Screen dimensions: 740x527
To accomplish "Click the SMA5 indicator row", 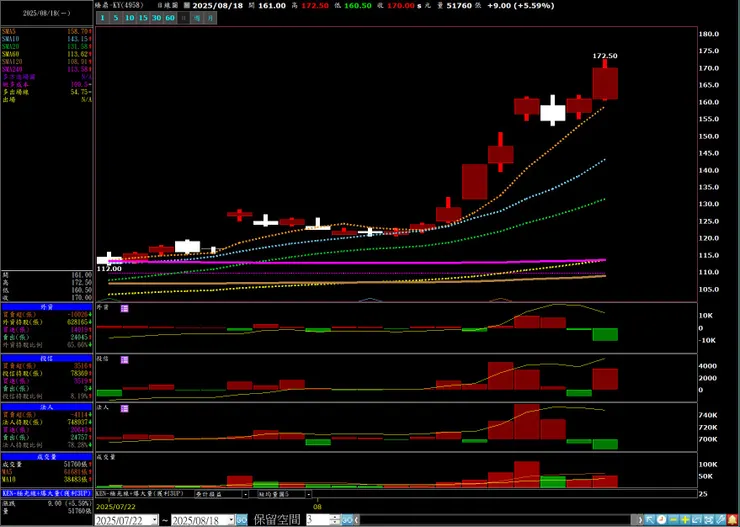I will pyautogui.click(x=47, y=31).
